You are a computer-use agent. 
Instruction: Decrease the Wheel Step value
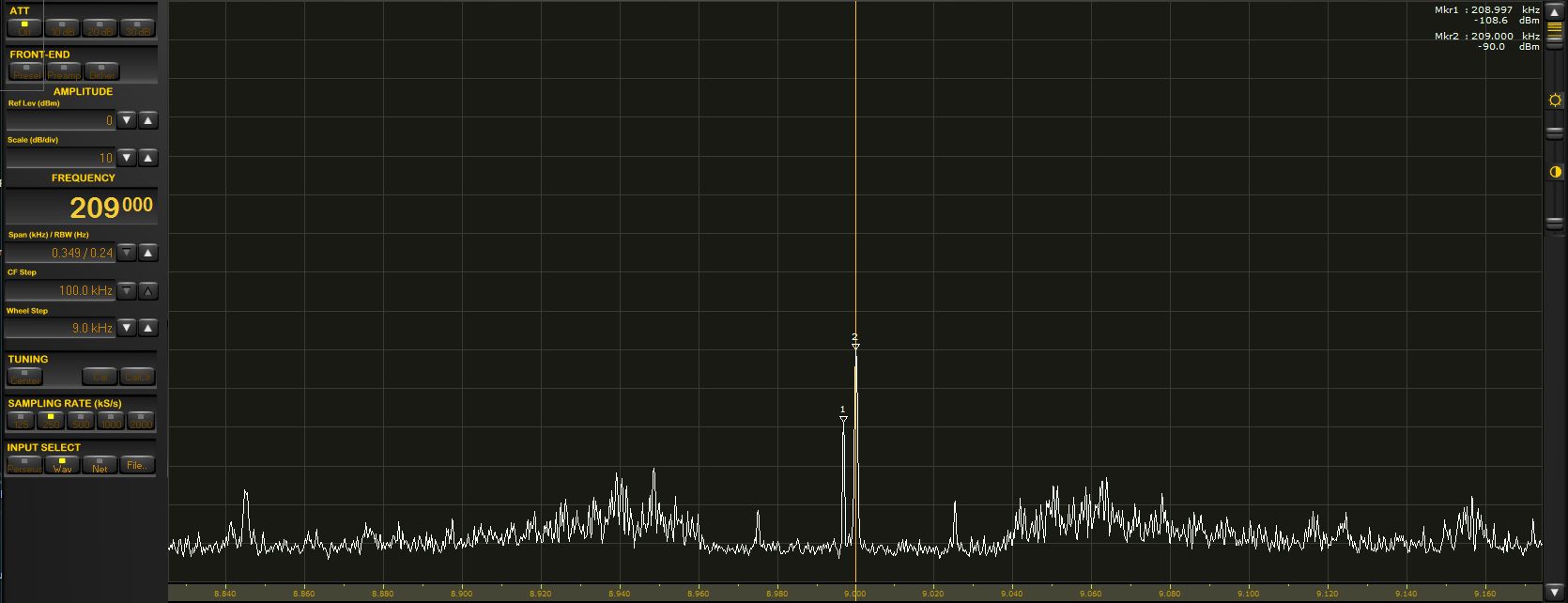[127, 328]
